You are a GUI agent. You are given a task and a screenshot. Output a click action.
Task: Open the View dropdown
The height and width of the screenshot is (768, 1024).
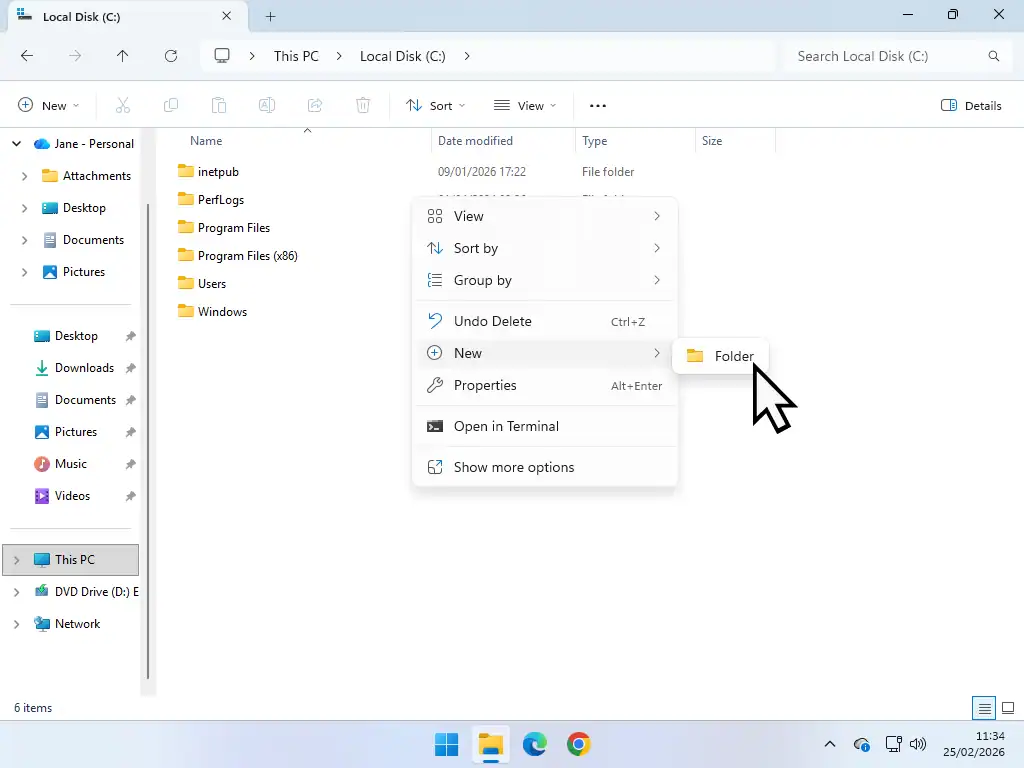[x=524, y=105]
